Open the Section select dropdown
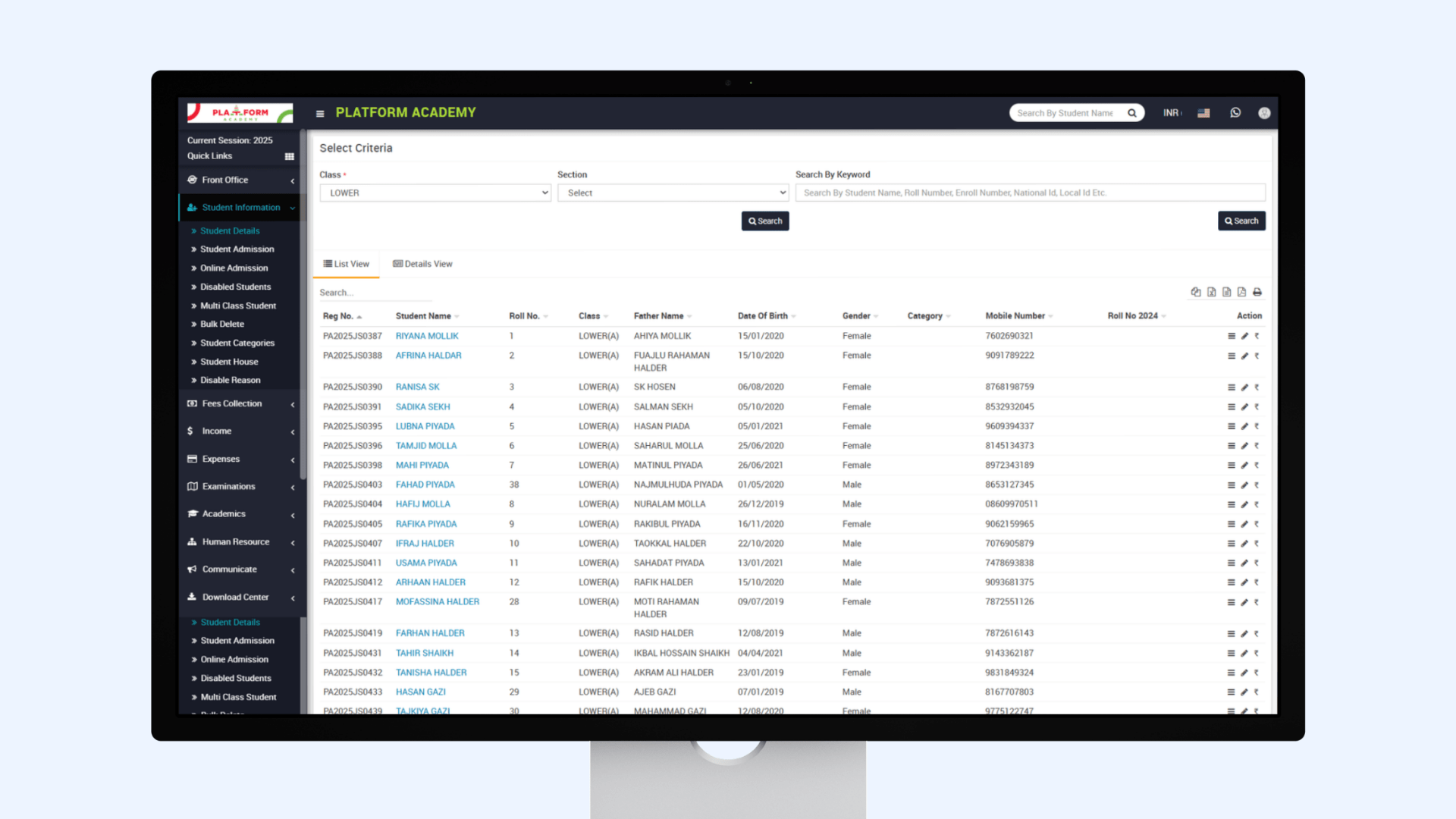 pyautogui.click(x=673, y=193)
